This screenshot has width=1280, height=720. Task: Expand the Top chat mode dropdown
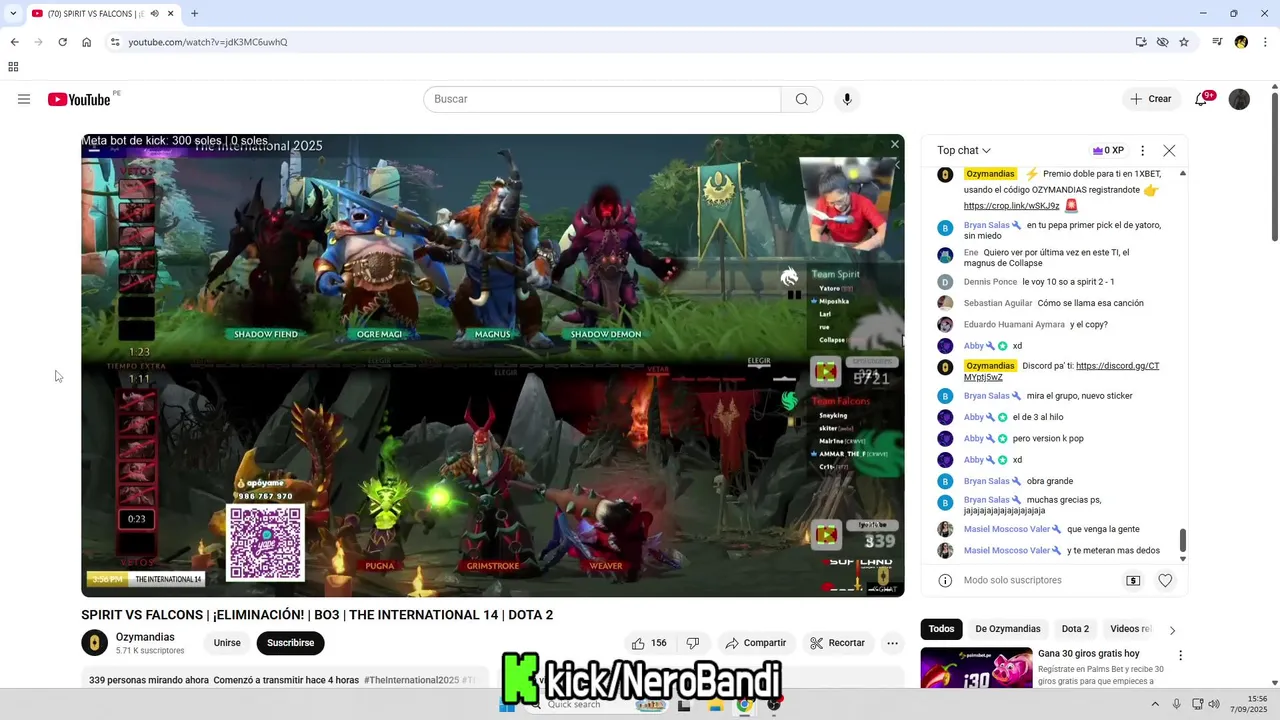(964, 151)
